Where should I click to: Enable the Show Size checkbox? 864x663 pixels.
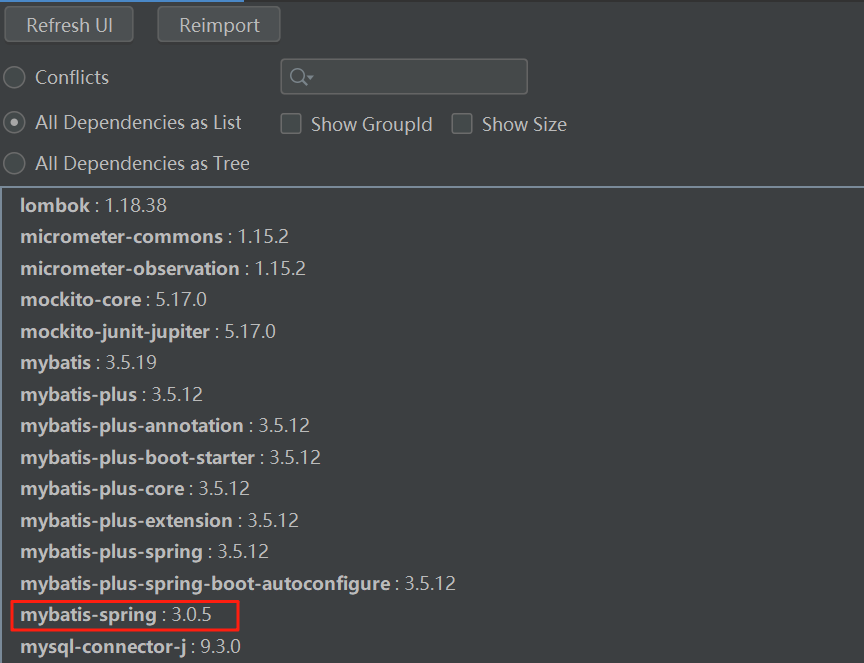(x=461, y=123)
